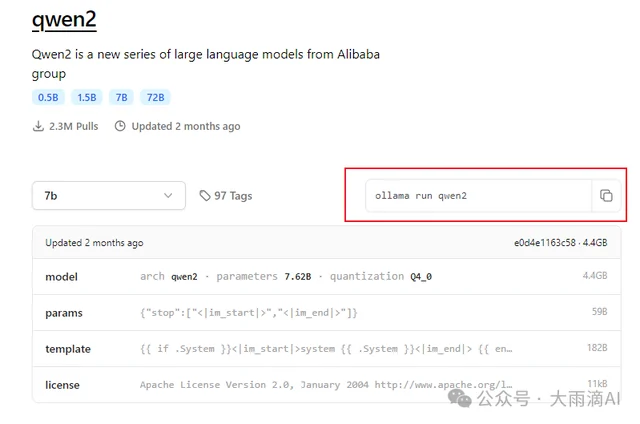
Task: Select the 0.5B size tag
Action: click(x=48, y=98)
